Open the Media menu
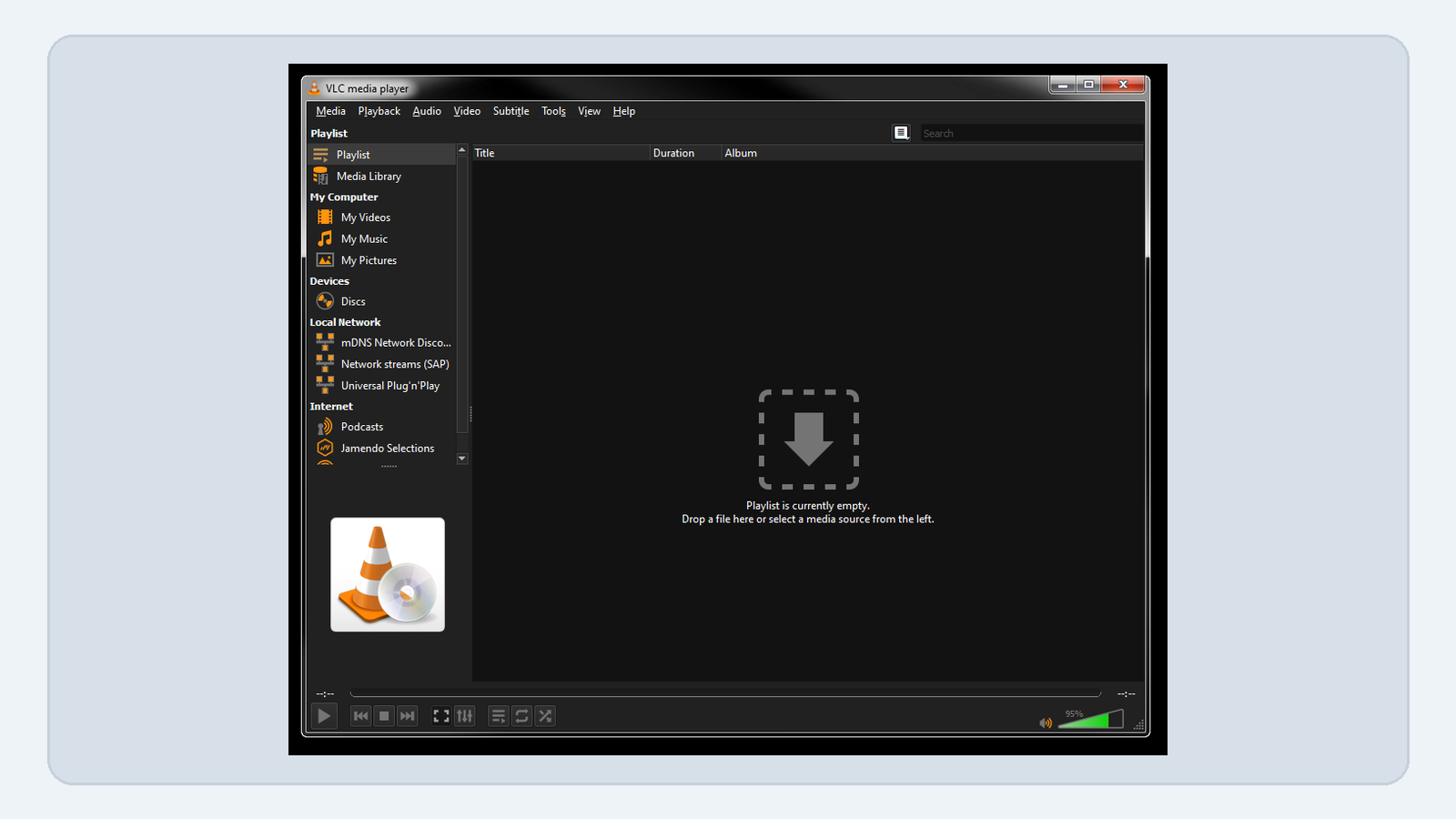The width and height of the screenshot is (1456, 819). (x=330, y=111)
